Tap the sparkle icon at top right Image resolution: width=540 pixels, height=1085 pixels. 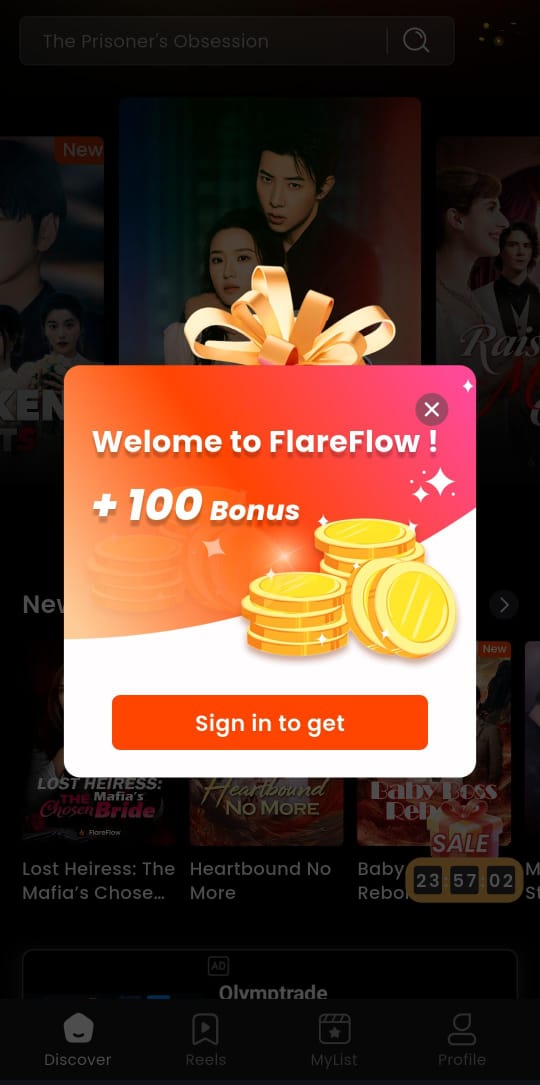pyautogui.click(x=498, y=36)
